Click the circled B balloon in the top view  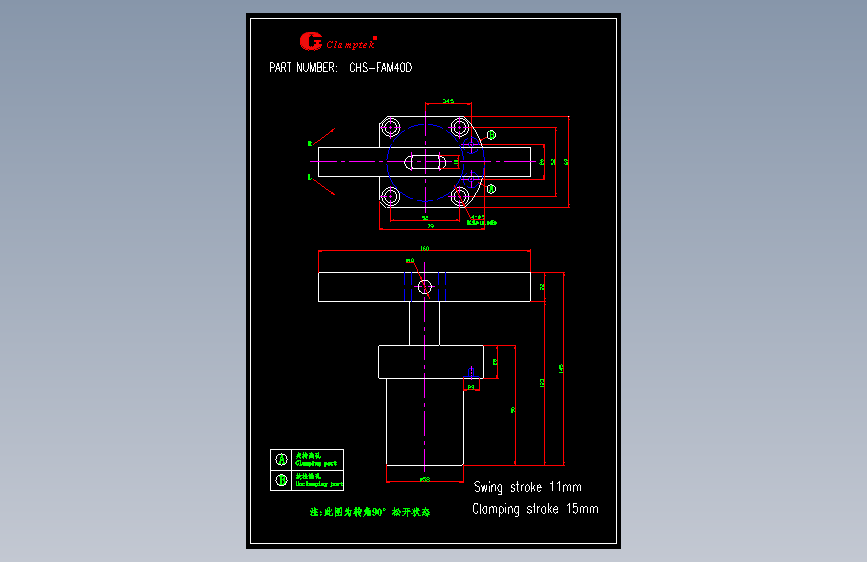491,135
